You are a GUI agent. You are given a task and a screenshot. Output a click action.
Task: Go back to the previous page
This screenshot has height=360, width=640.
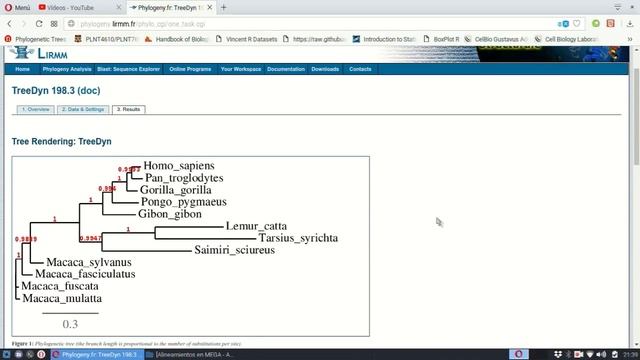(x=9, y=24)
